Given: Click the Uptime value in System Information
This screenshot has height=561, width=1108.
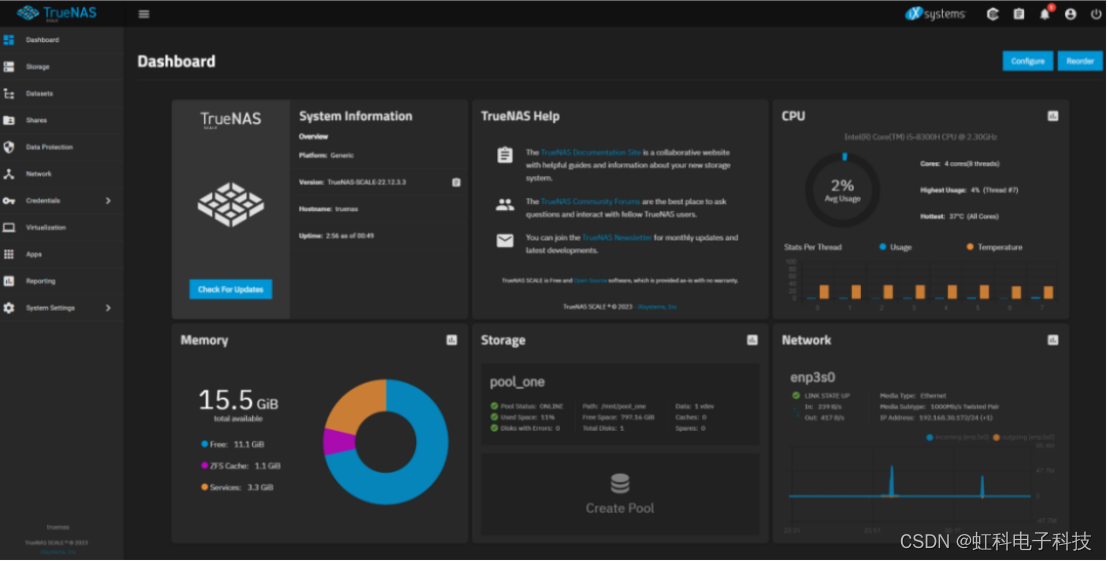Looking at the screenshot, I should pyautogui.click(x=350, y=236).
